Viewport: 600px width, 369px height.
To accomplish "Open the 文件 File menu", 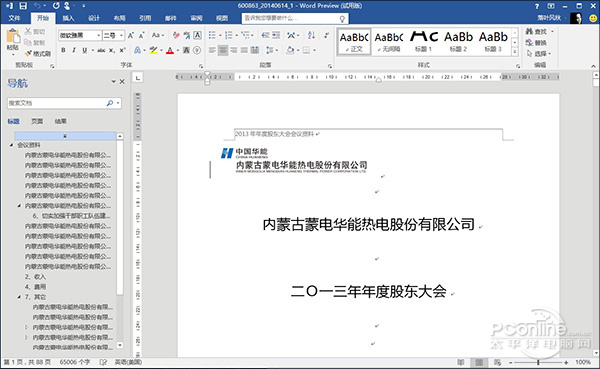I will [15, 18].
